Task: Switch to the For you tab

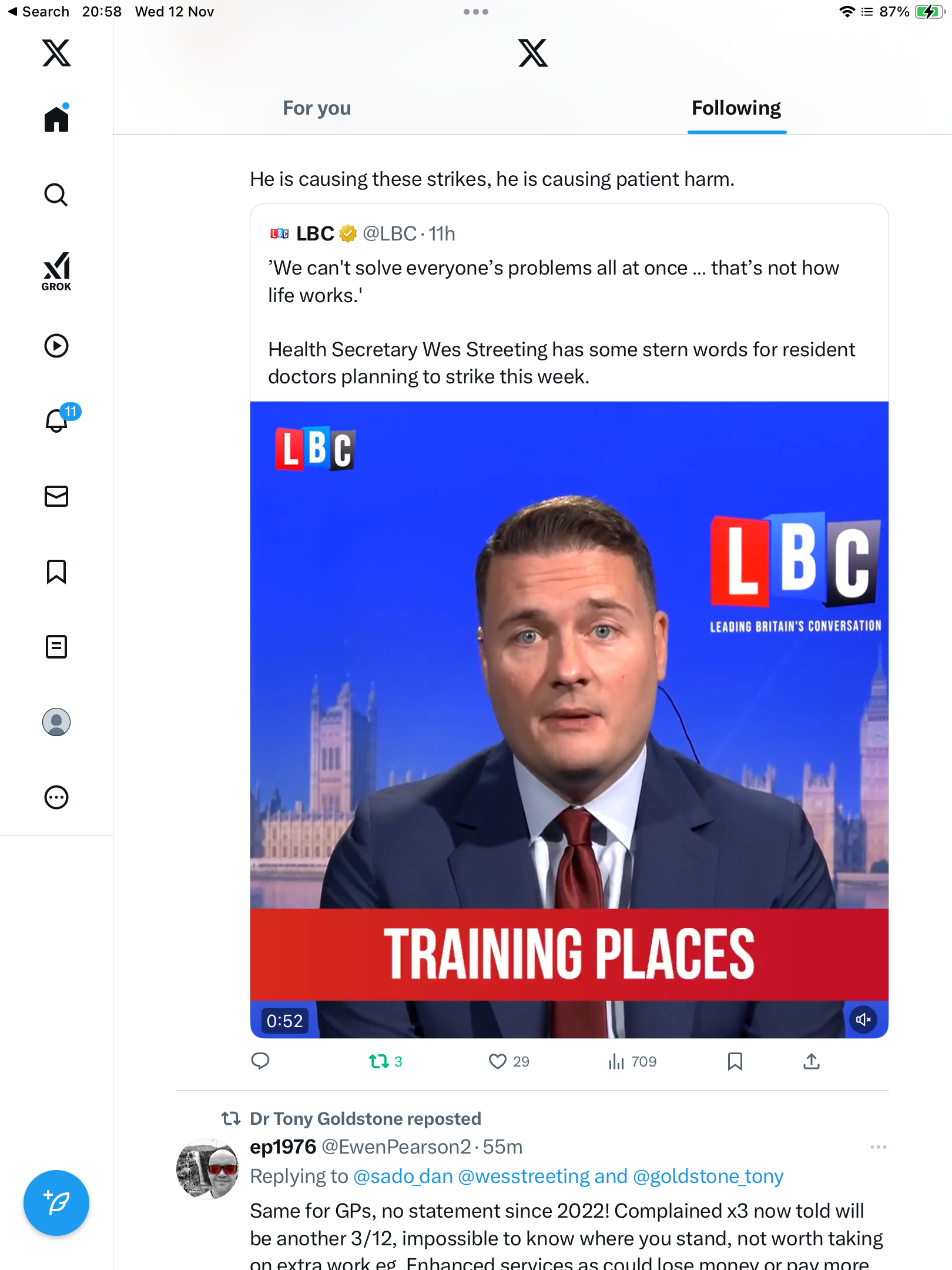Action: [x=317, y=108]
